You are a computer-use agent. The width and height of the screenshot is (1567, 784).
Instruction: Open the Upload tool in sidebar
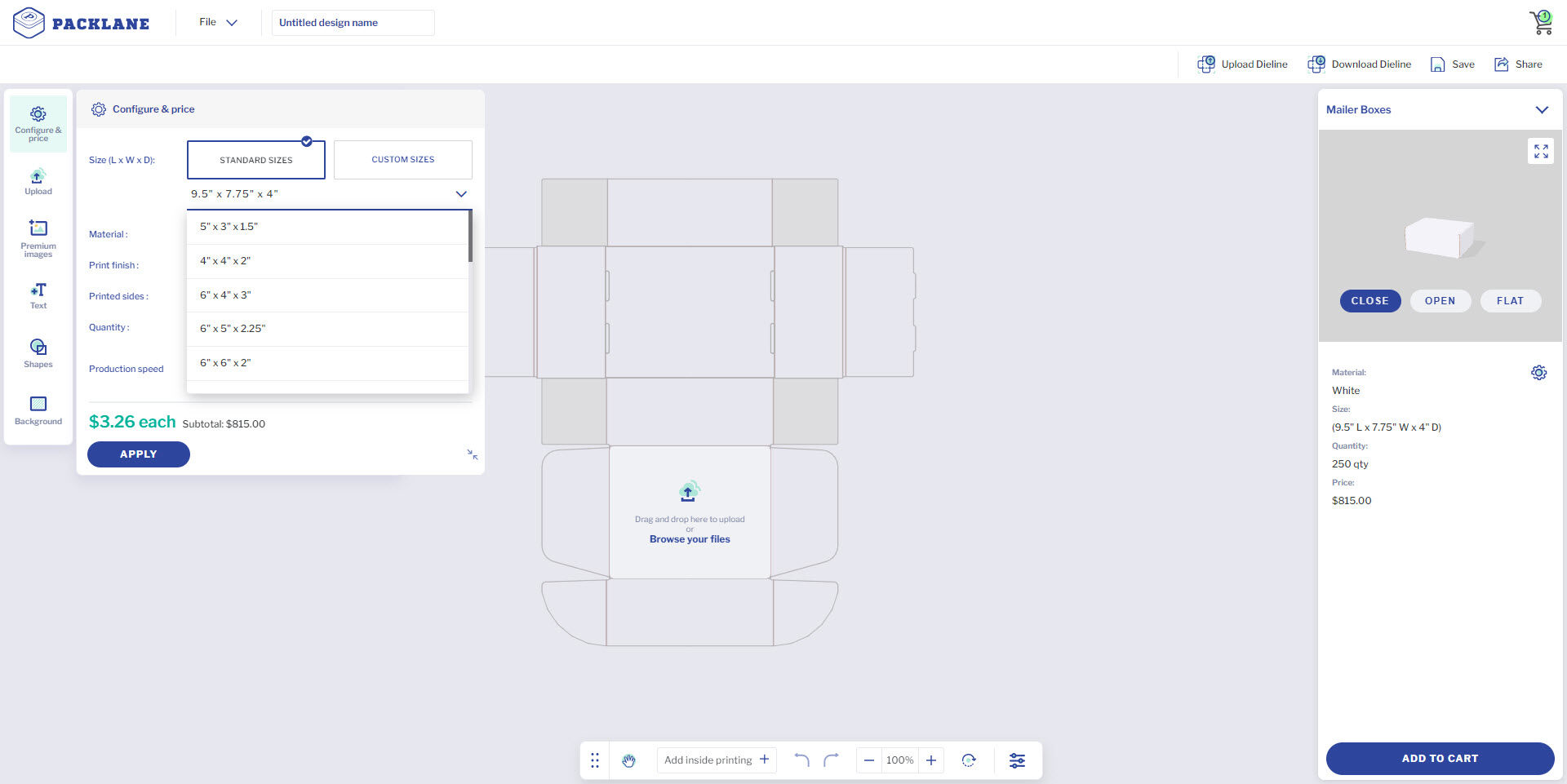click(x=38, y=182)
